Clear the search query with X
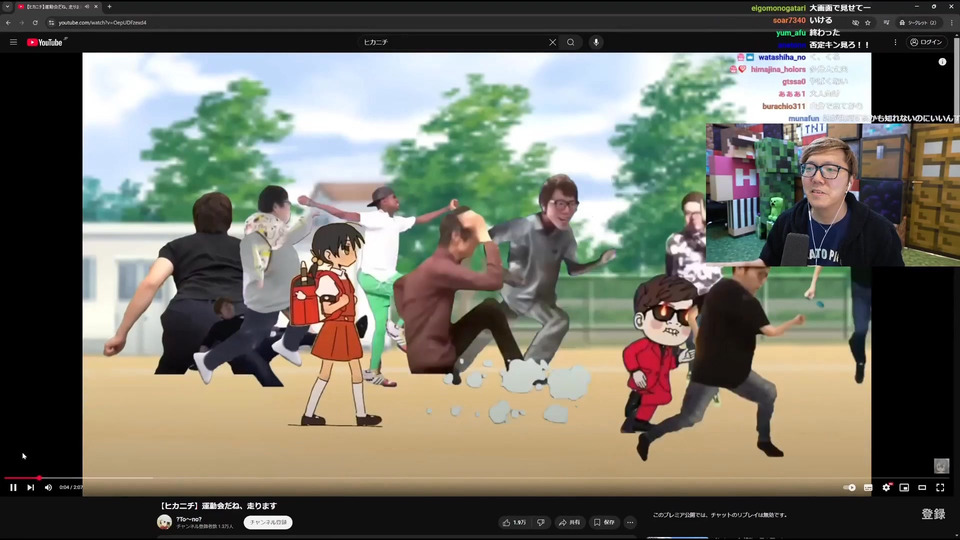The width and height of the screenshot is (960, 540). (552, 42)
